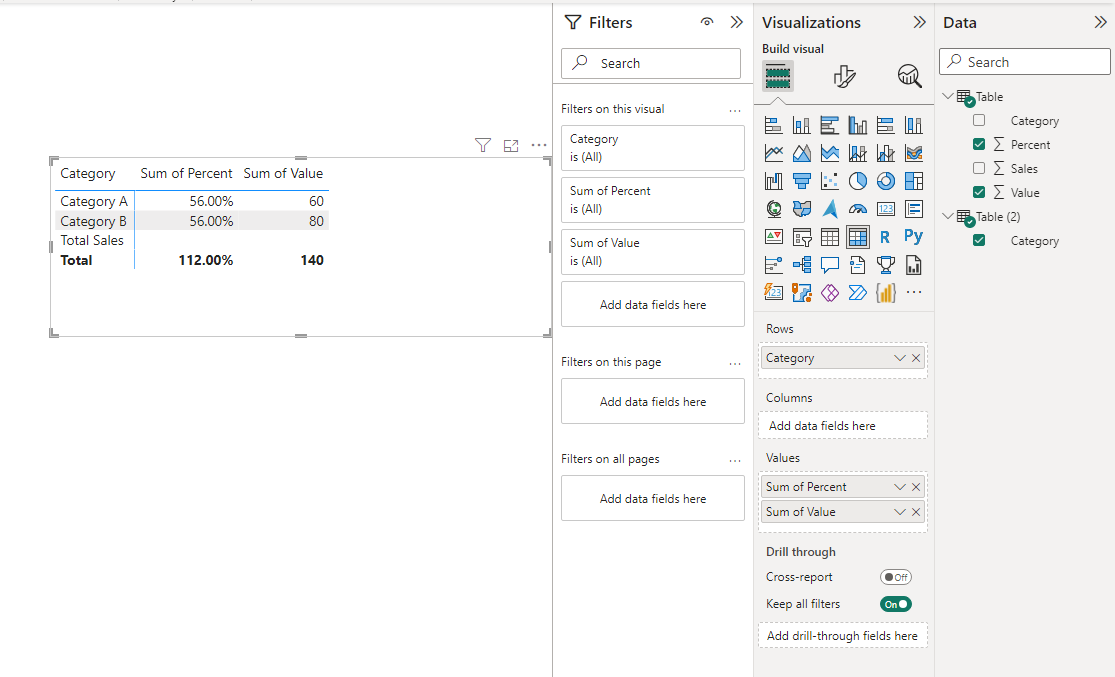Remove Category from Rows
The width and height of the screenshot is (1115, 677).
(916, 358)
